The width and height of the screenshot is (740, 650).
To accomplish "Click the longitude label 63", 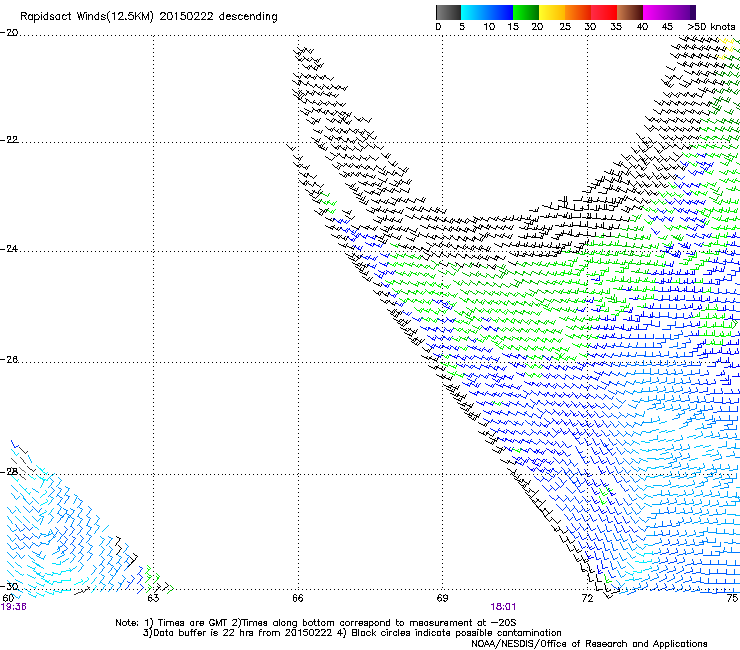I will pyautogui.click(x=153, y=598).
